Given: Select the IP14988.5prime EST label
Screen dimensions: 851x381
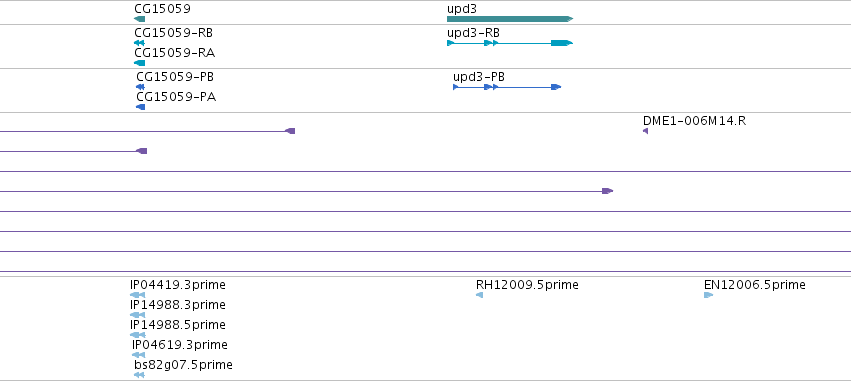Looking at the screenshot, I should (x=178, y=325).
